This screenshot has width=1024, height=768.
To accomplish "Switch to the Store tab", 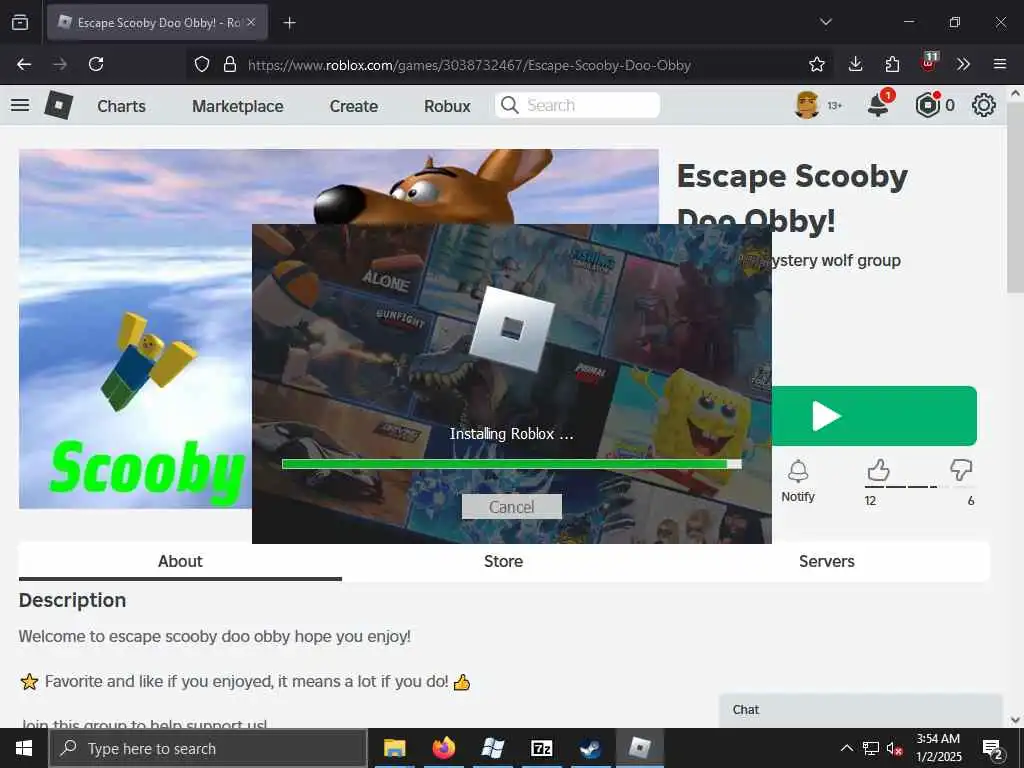I will 504,561.
